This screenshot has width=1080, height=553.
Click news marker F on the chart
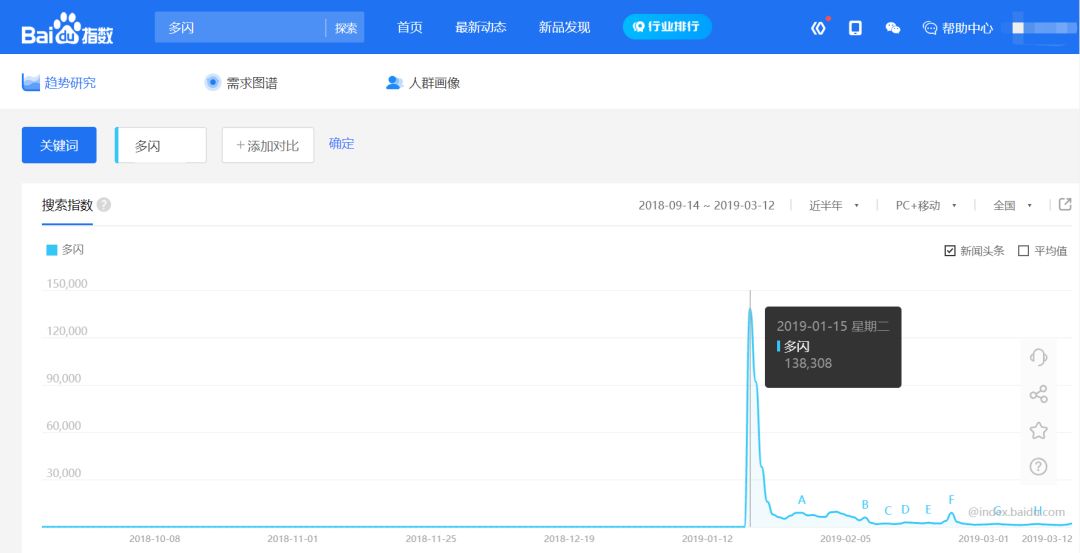(951, 499)
